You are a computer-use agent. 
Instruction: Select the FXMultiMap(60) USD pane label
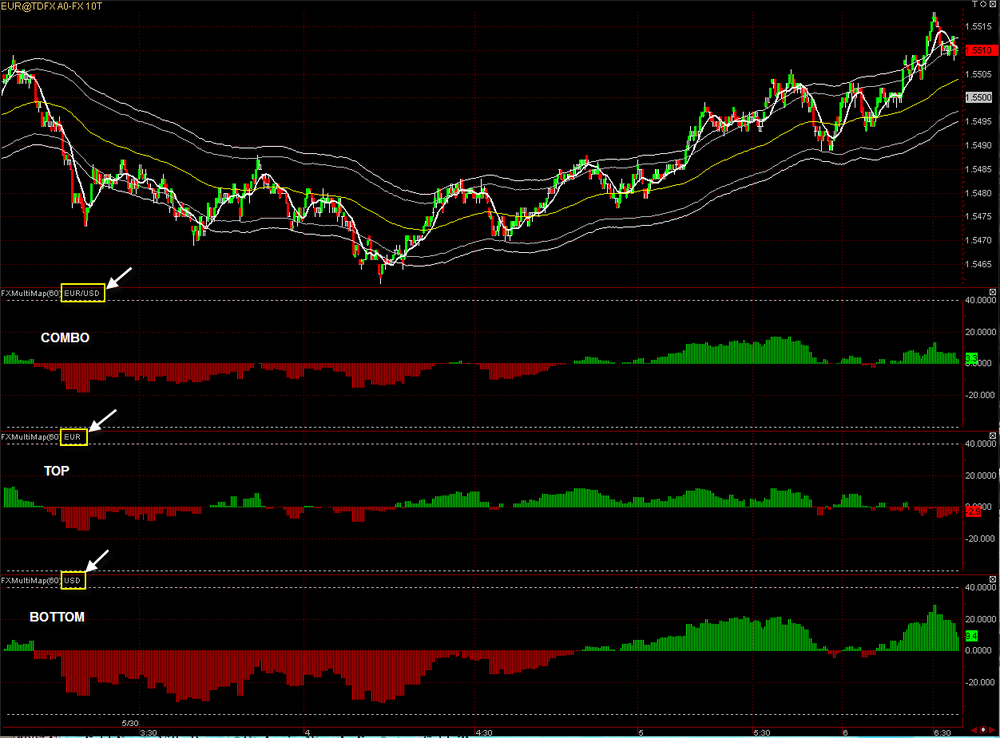tap(41, 580)
